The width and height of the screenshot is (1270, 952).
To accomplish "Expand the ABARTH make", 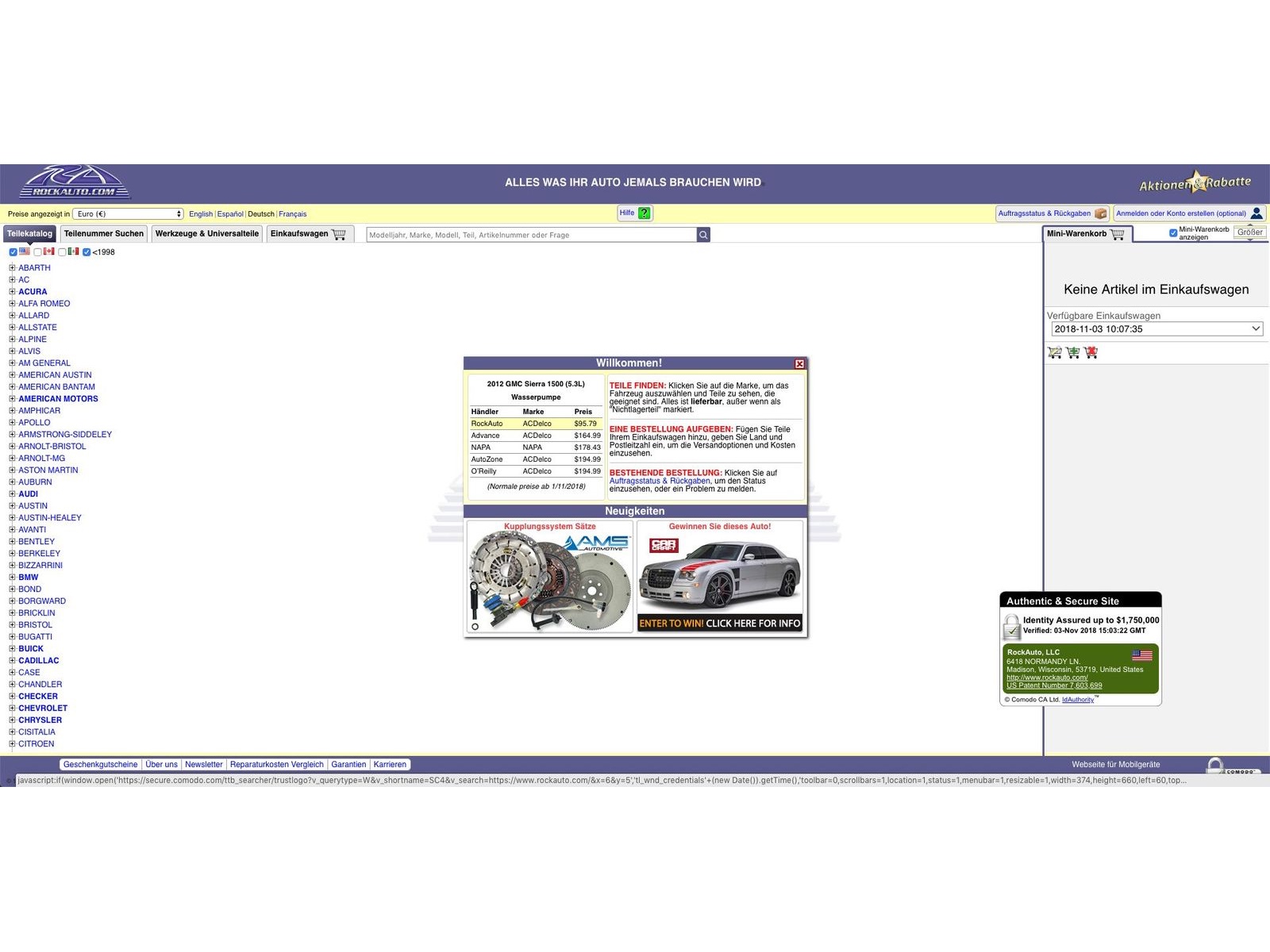I will tap(12, 268).
